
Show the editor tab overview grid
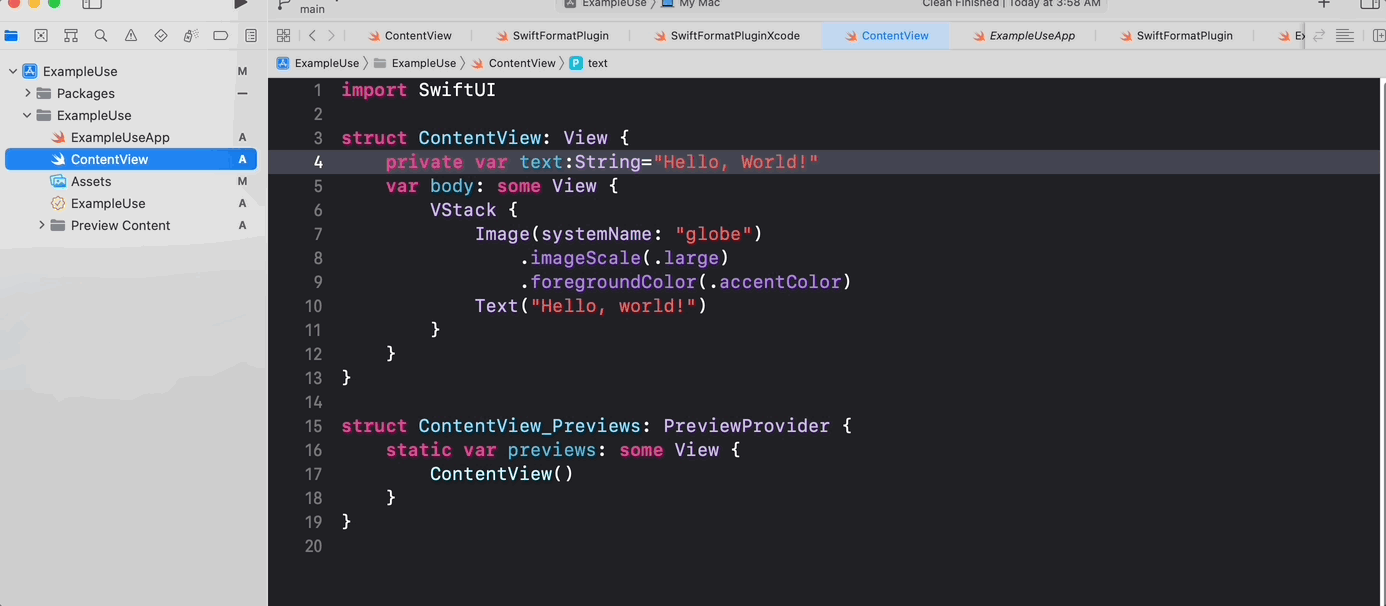tap(283, 35)
